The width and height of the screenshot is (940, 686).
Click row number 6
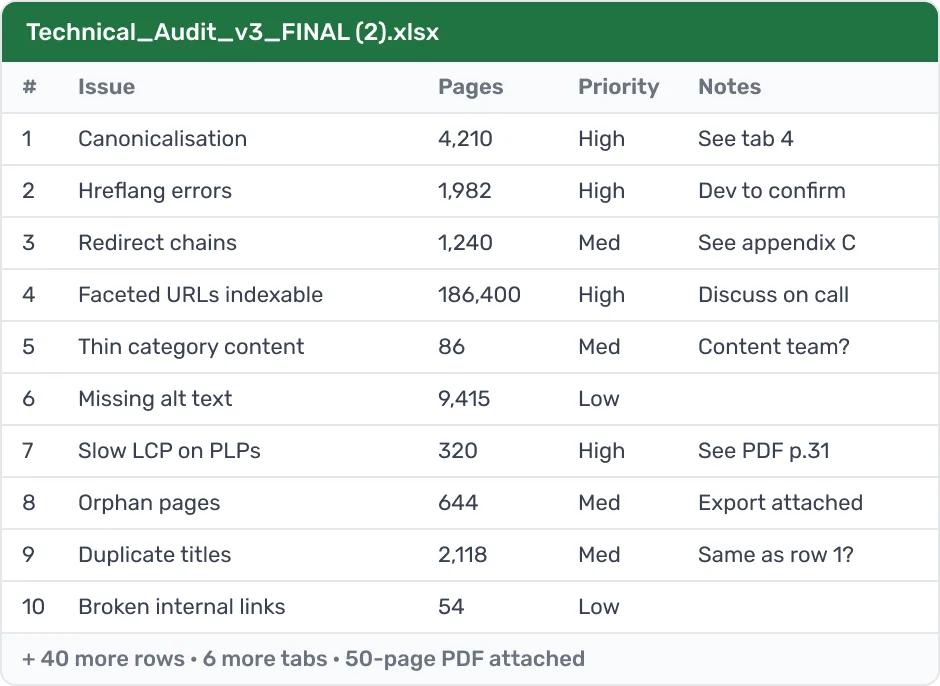tap(28, 399)
